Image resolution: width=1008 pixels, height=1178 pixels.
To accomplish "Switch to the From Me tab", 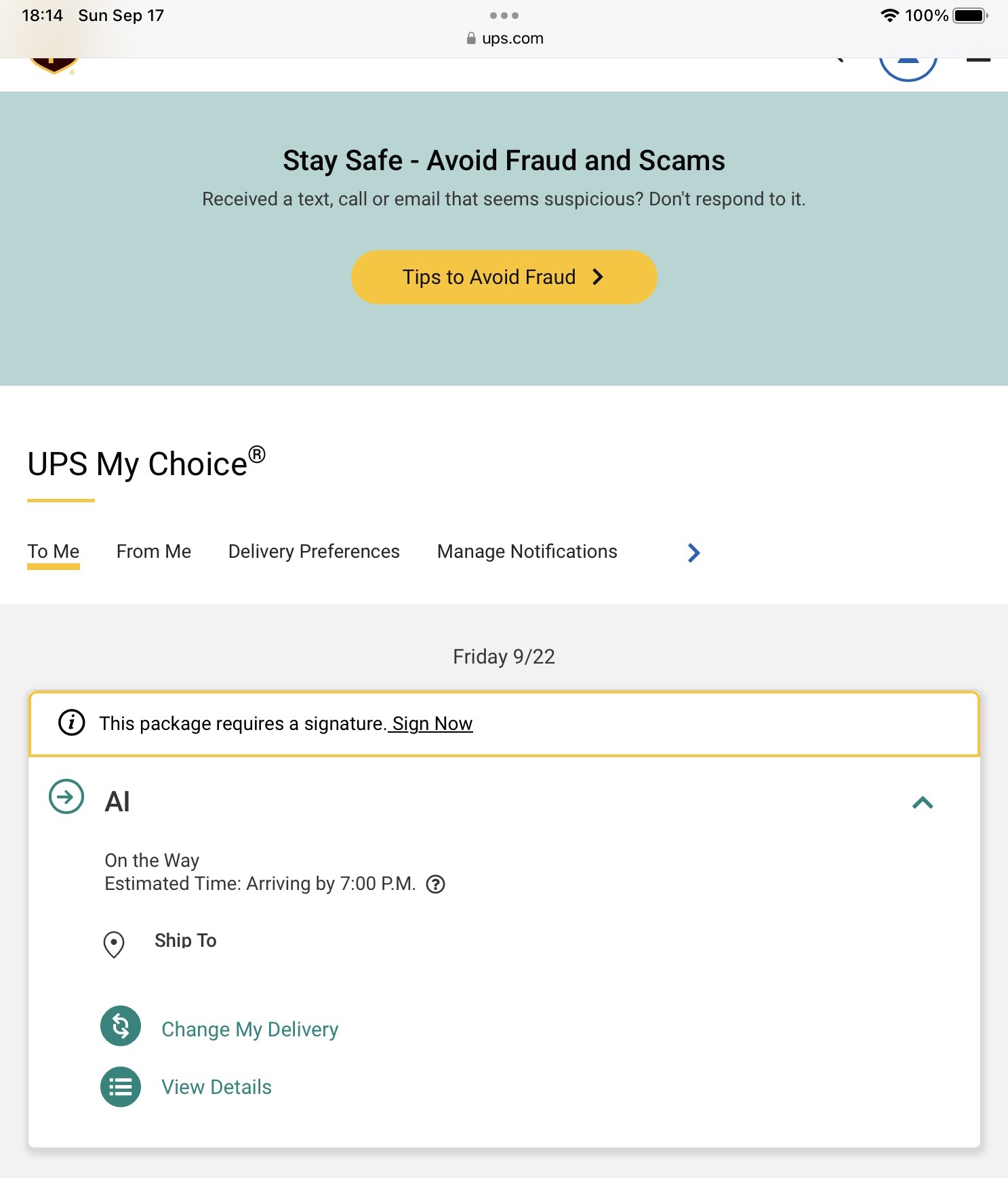I will coord(154,552).
